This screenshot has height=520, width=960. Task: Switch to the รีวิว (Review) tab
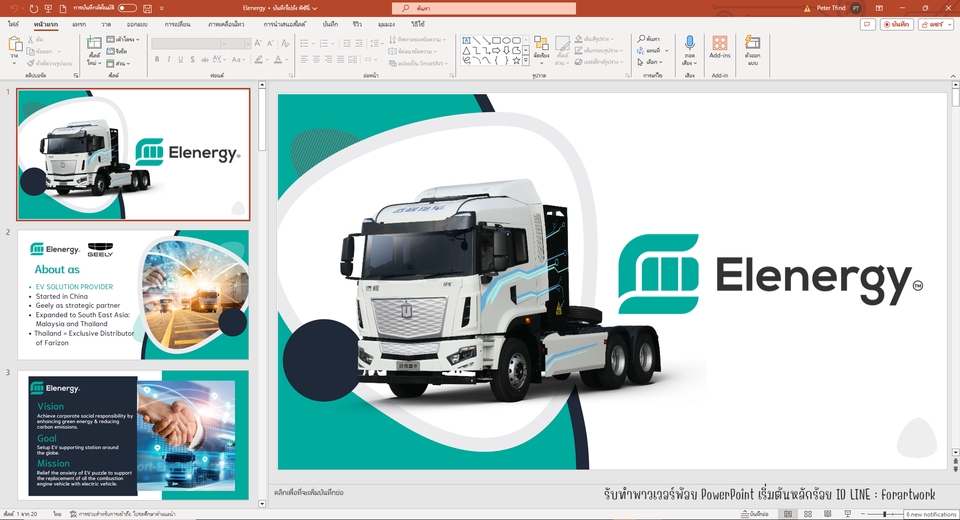point(358,24)
